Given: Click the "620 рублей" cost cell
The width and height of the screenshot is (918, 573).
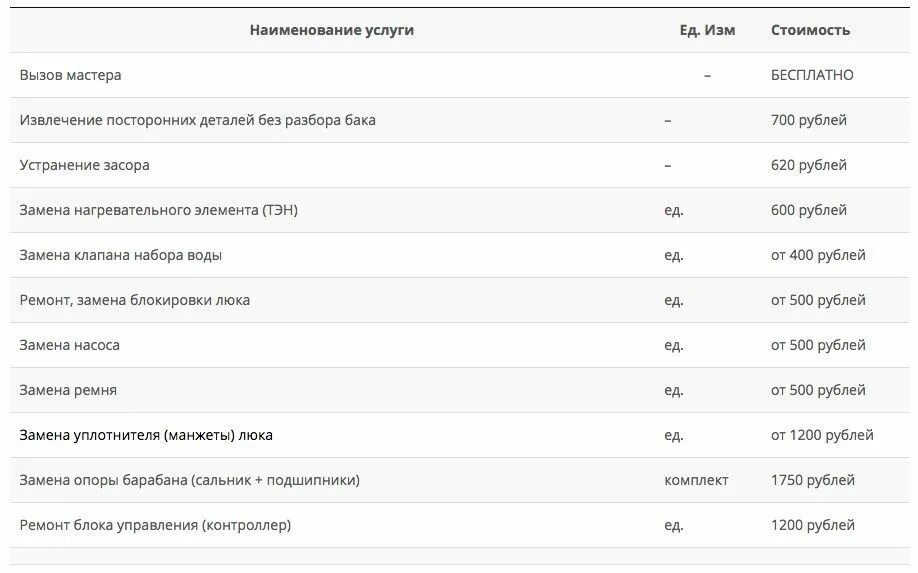Looking at the screenshot, I should (809, 165).
